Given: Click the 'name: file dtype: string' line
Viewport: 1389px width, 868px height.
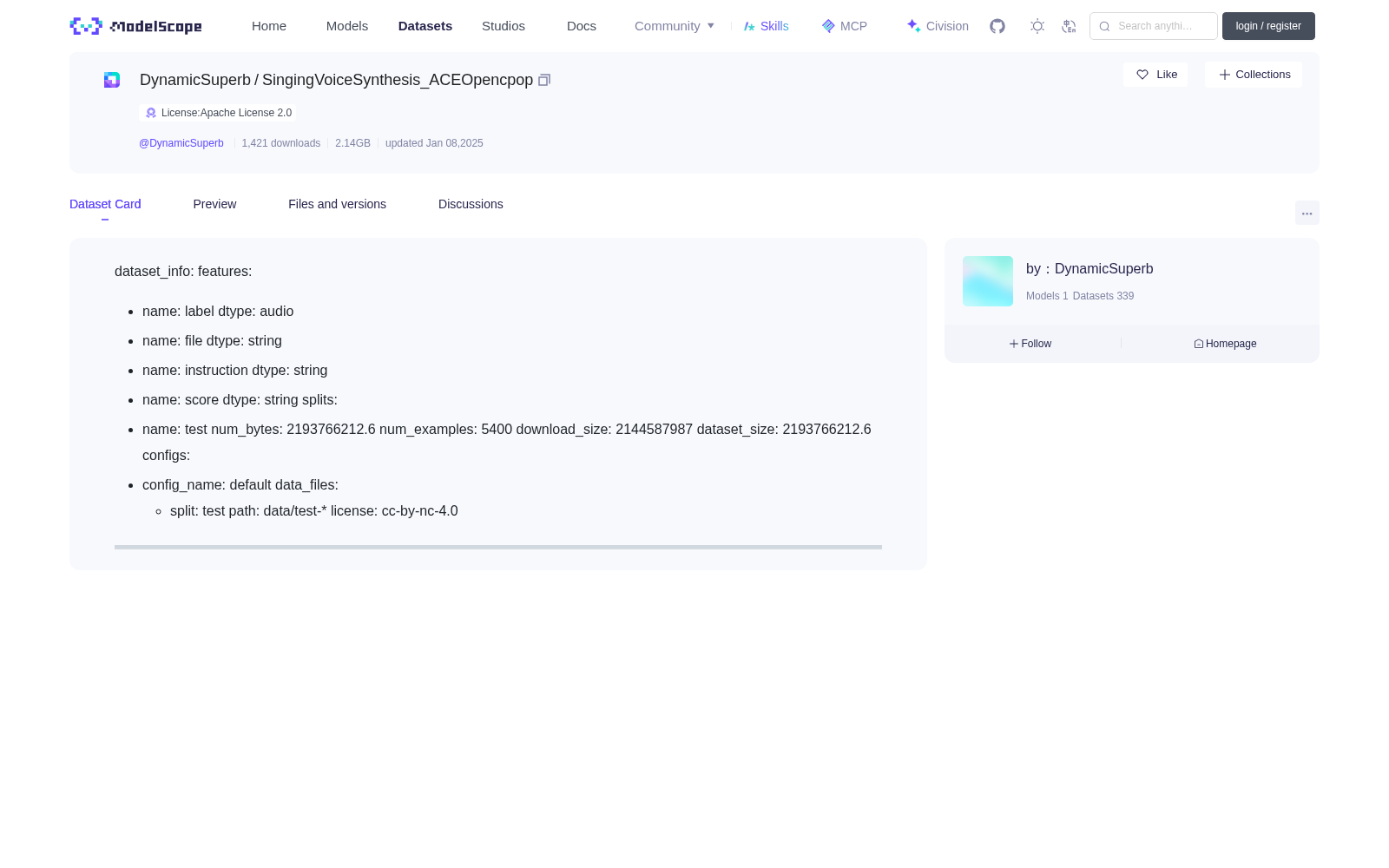Looking at the screenshot, I should coord(212,341).
